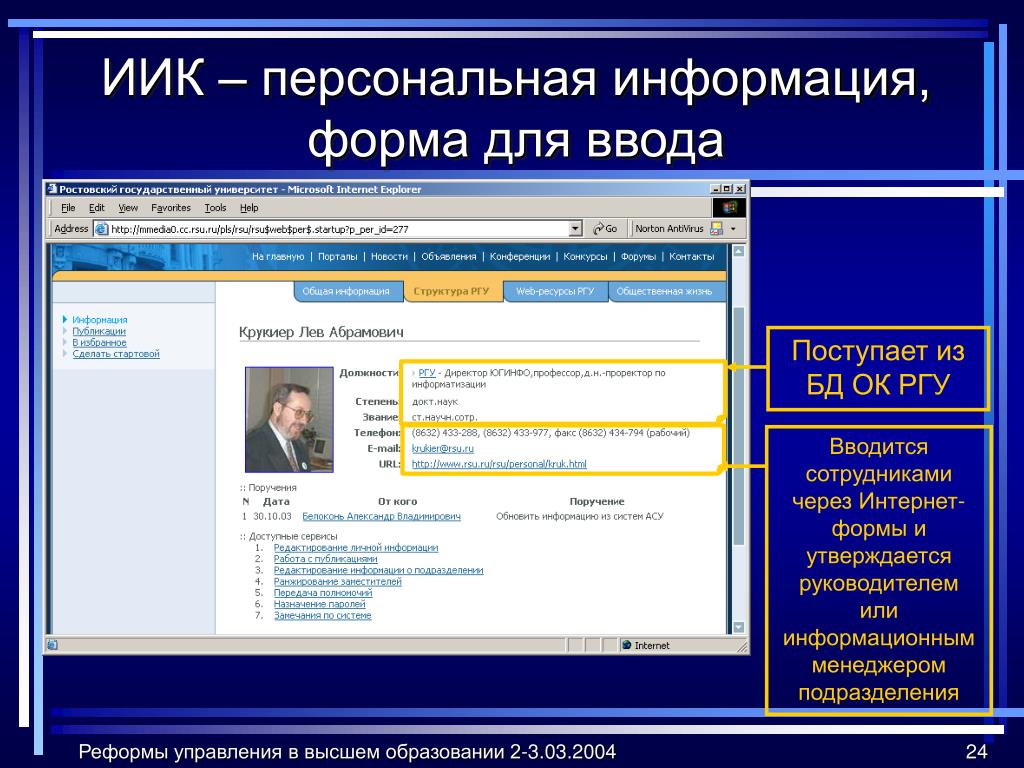Click the Norton AntiVirus toolbar icon
1024x768 pixels.
(716, 229)
